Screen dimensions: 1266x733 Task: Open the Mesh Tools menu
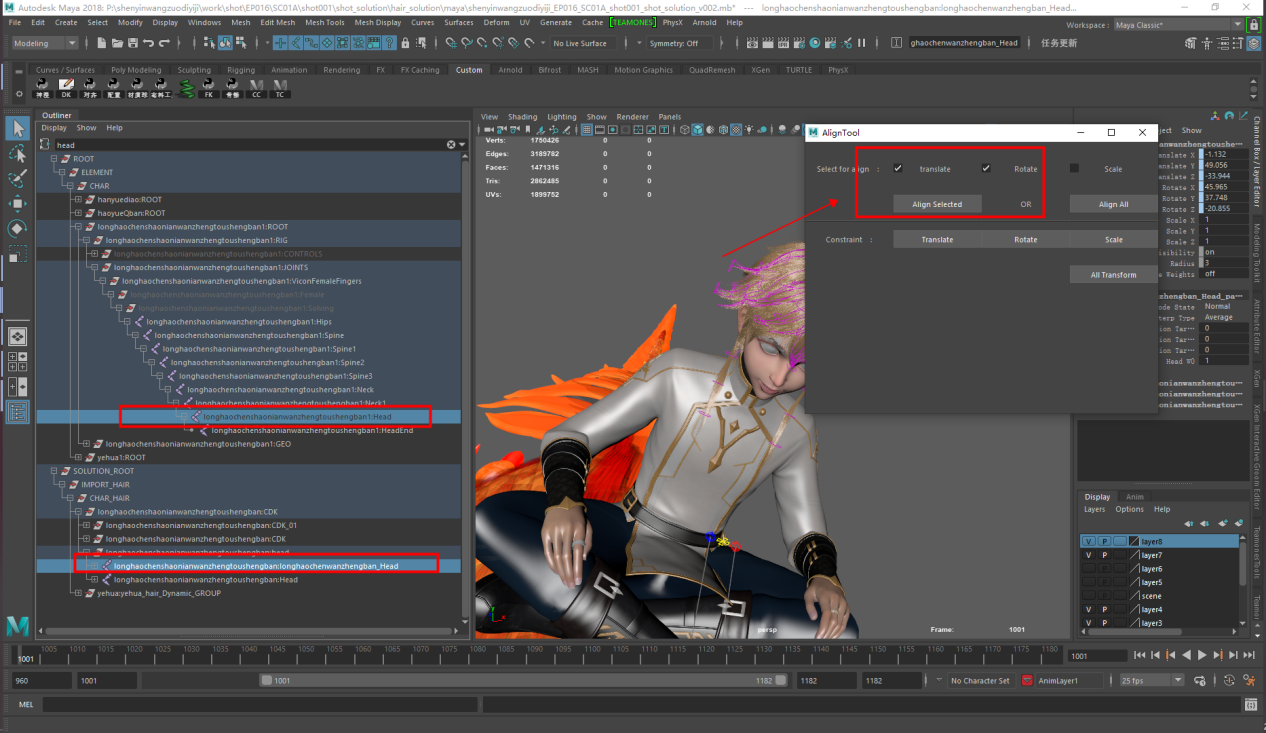pos(324,22)
